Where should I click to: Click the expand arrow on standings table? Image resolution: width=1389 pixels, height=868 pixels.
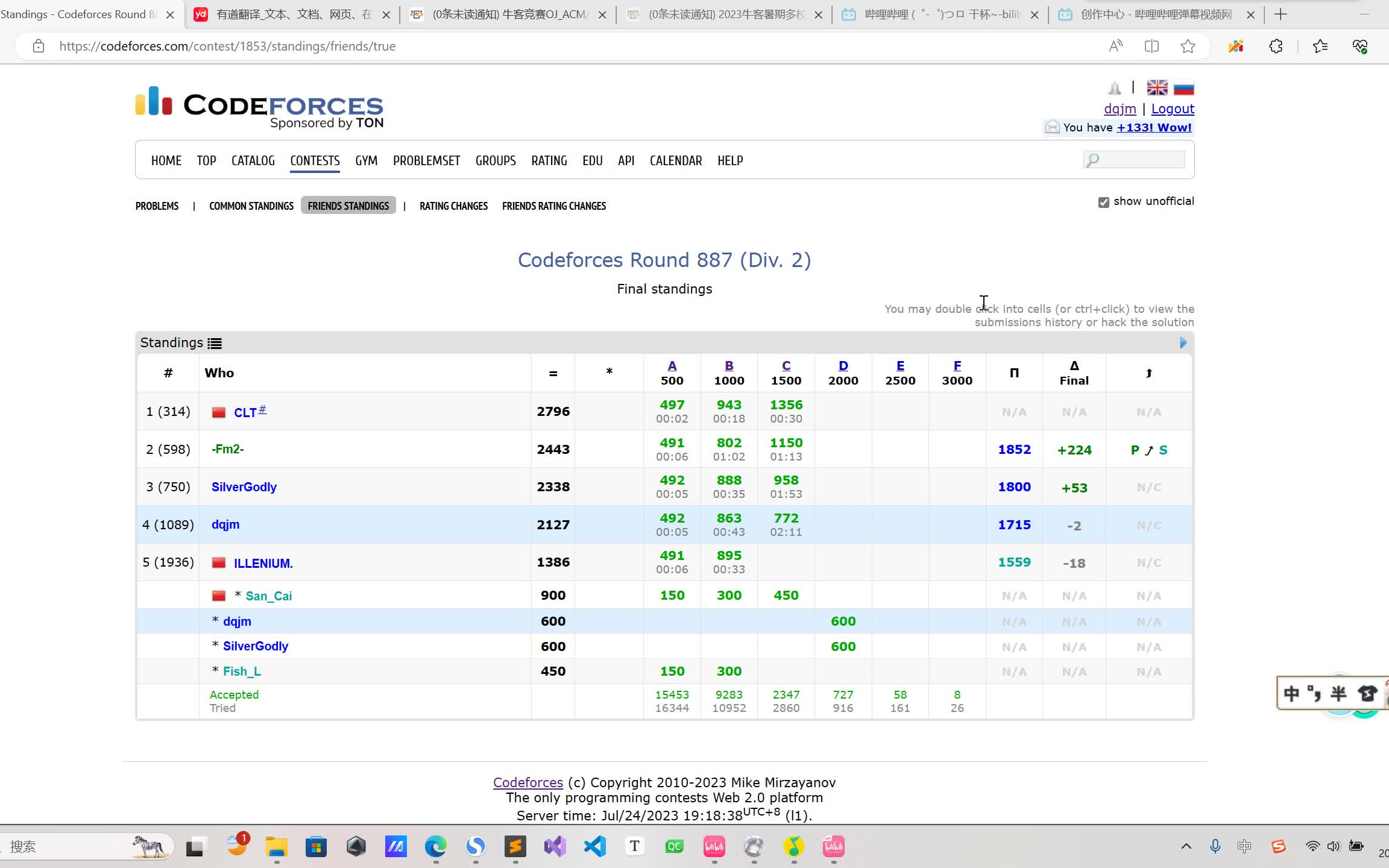pos(1184,343)
